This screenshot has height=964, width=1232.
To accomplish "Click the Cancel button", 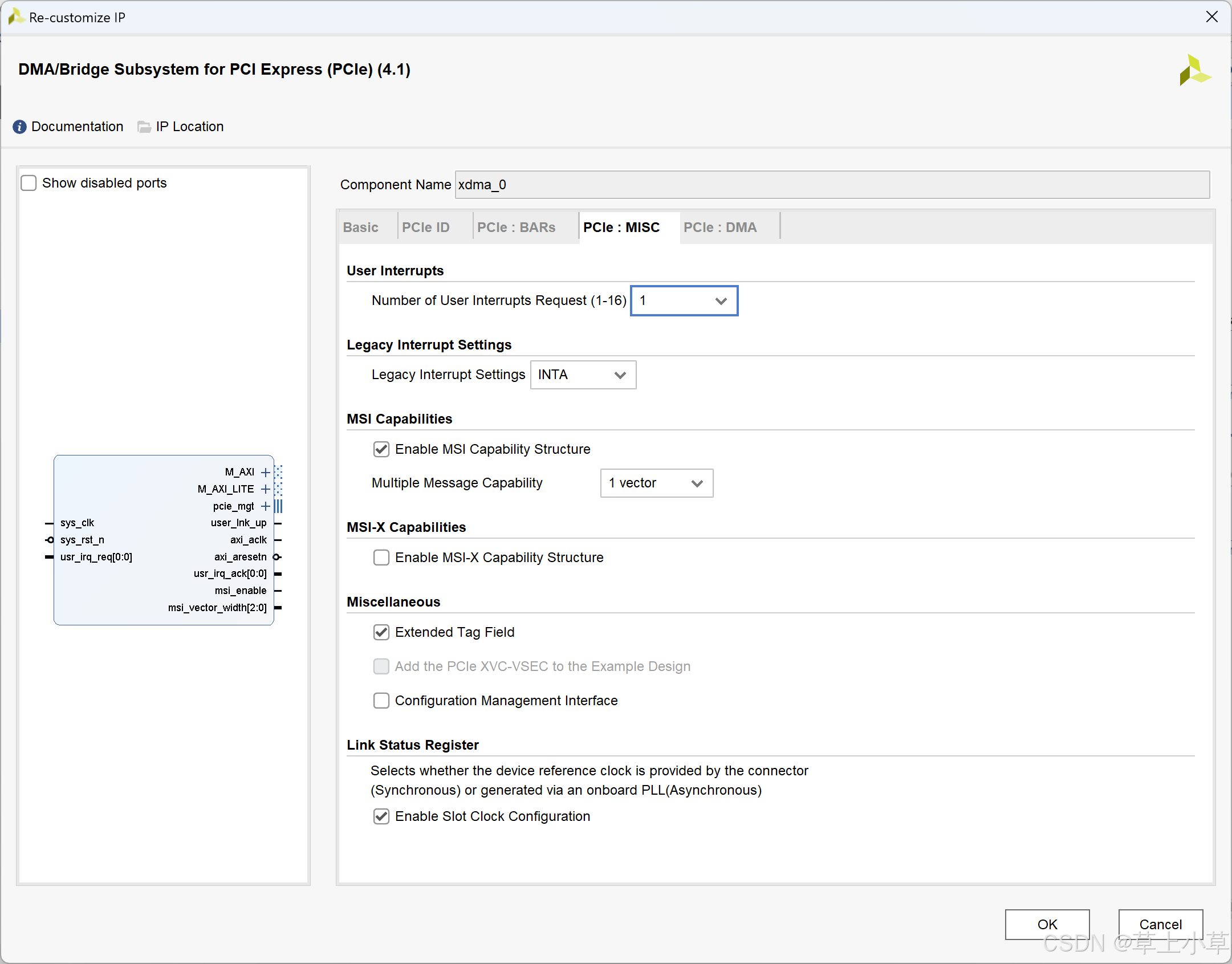I will 1160,924.
